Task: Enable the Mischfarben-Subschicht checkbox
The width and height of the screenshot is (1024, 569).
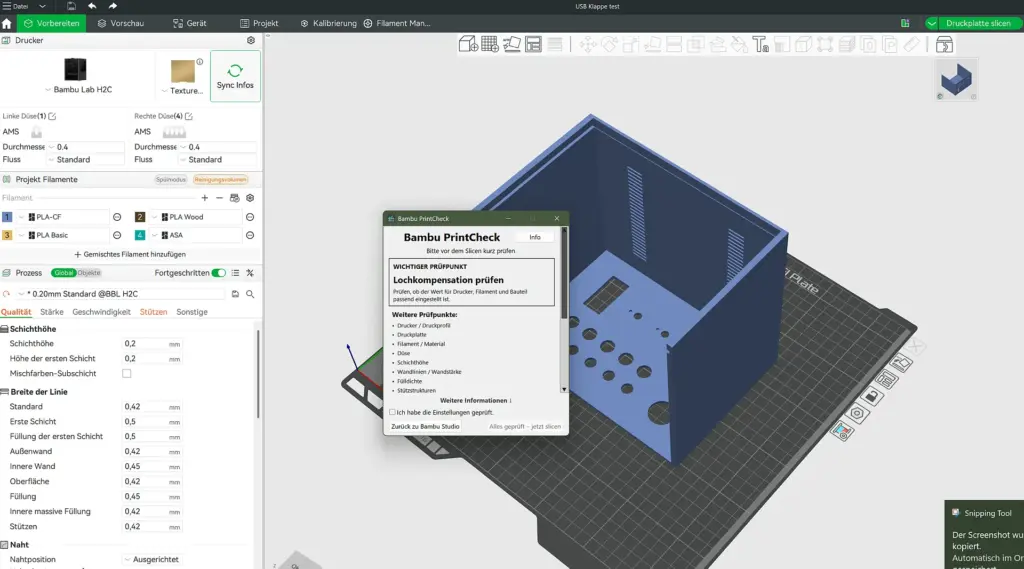Action: pos(127,374)
